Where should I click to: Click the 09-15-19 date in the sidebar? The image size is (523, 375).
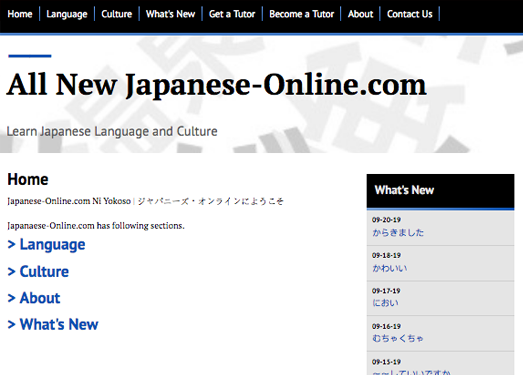pyautogui.click(x=386, y=362)
